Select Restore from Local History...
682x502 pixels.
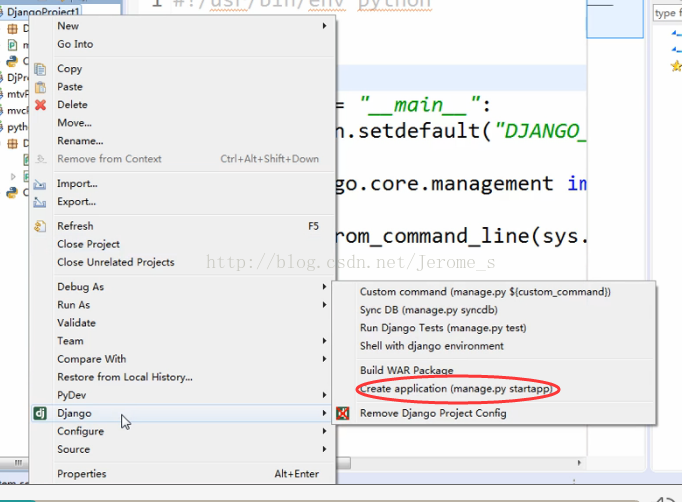[x=125, y=377]
